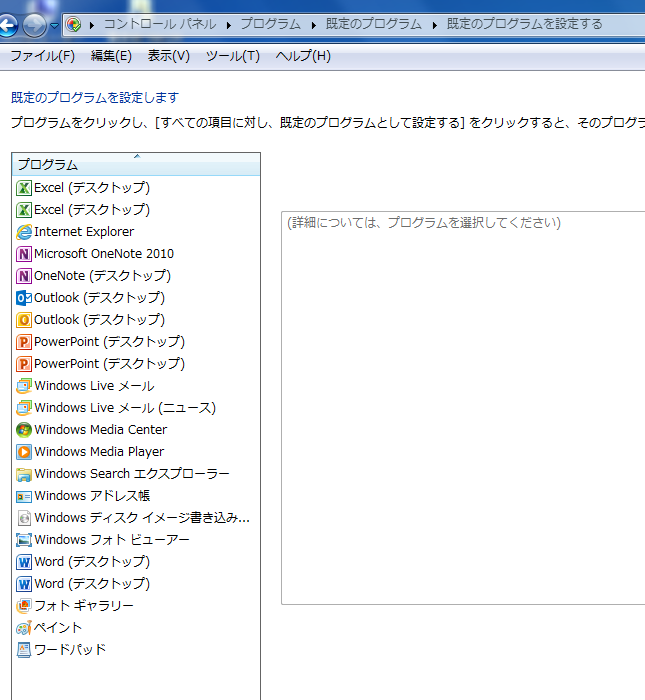
Task: Click the Forward navigation arrow button
Action: (x=34, y=25)
